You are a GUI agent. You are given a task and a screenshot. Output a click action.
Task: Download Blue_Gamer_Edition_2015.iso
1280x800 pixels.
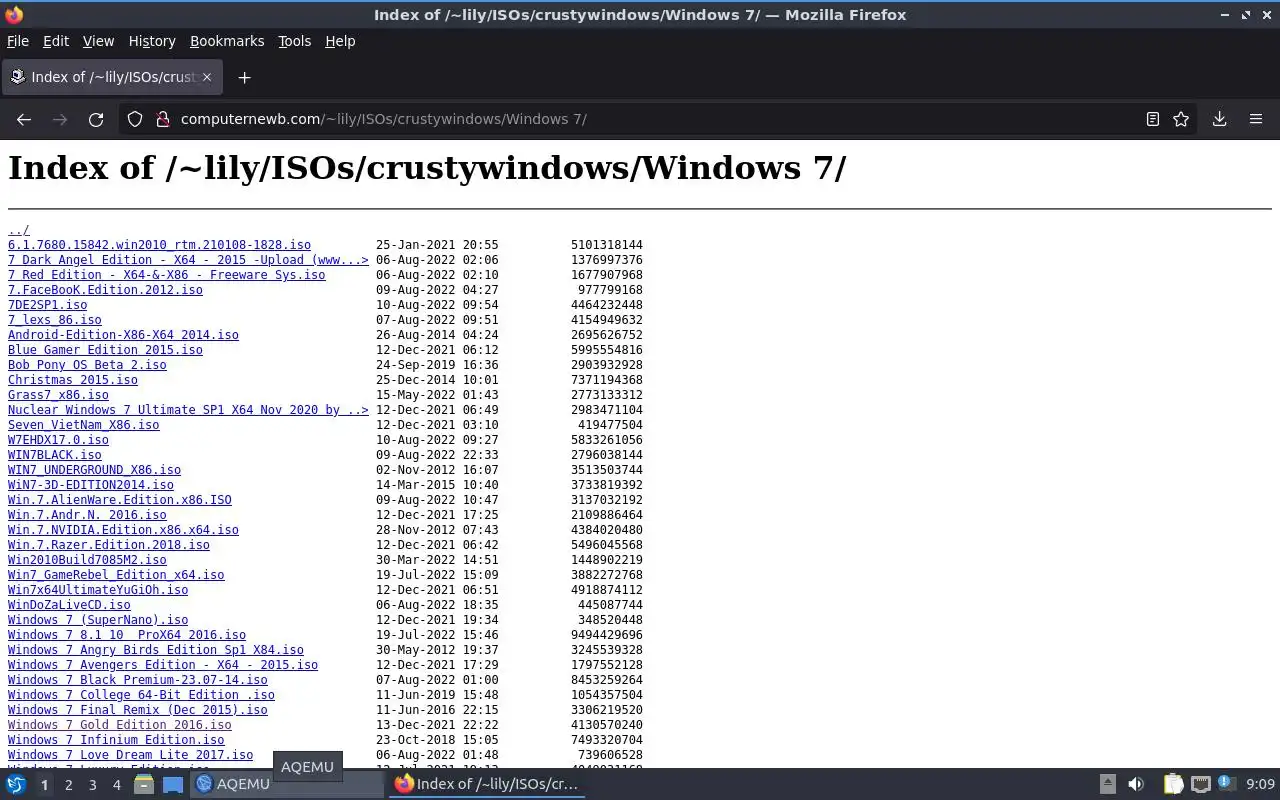(x=105, y=350)
